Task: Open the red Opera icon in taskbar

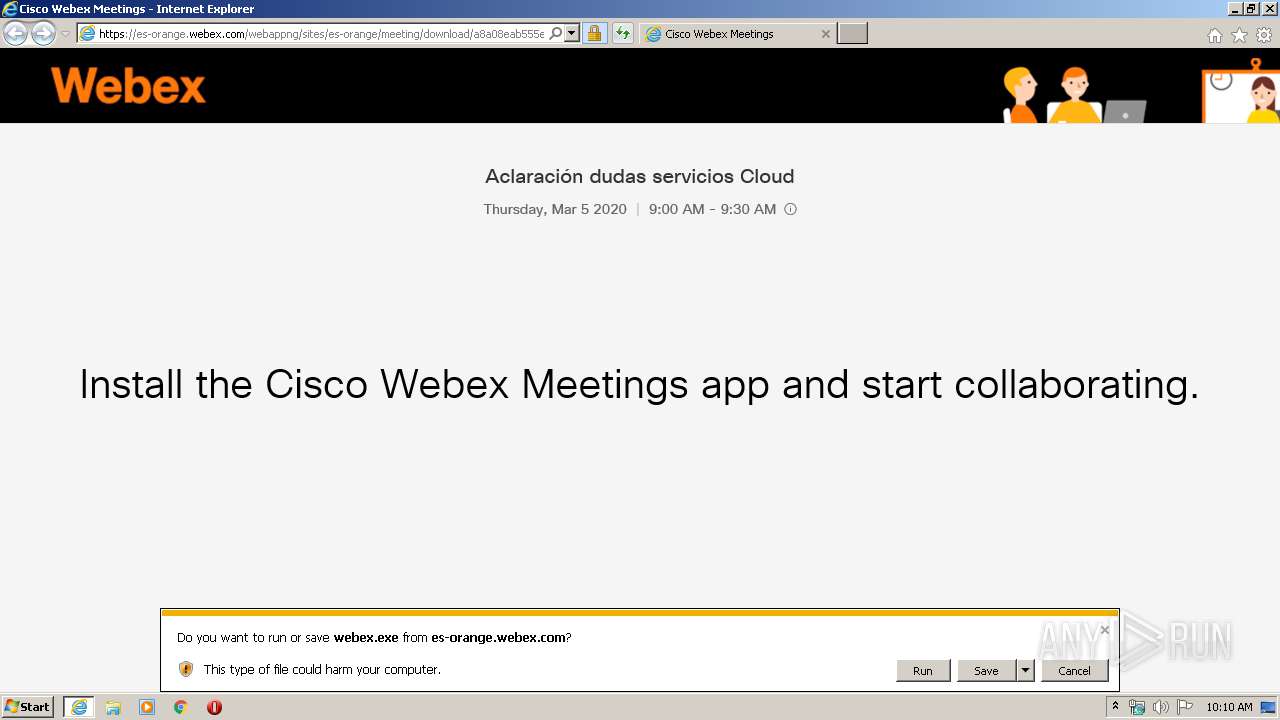Action: (214, 707)
